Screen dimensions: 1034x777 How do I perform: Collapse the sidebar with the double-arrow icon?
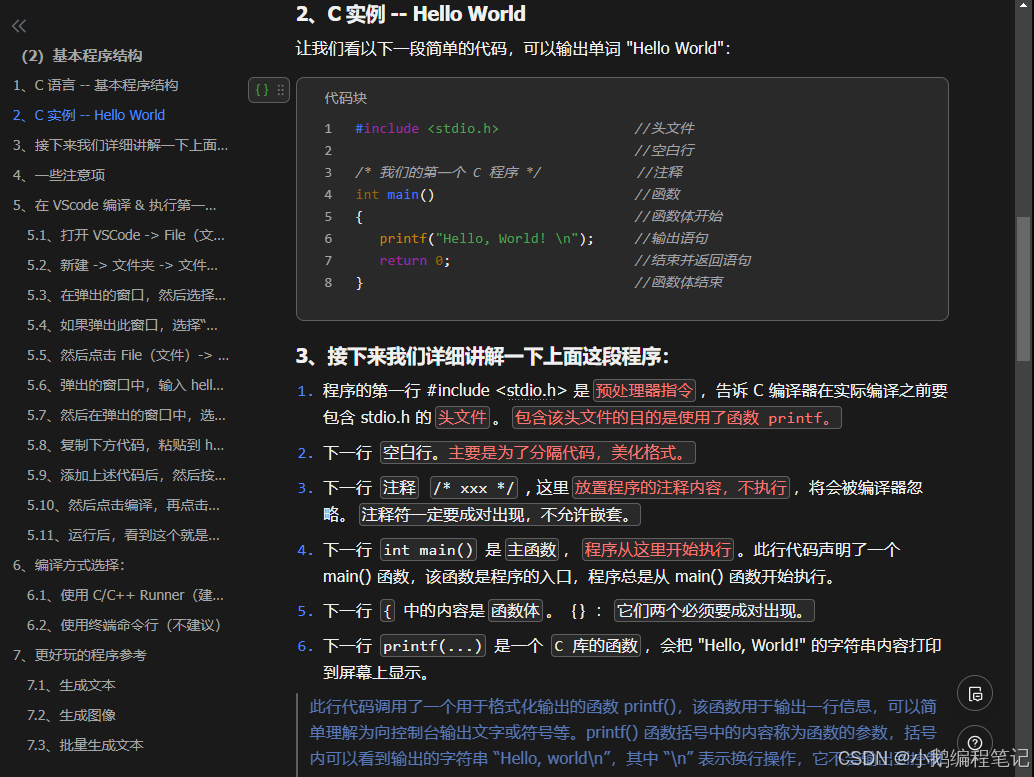click(x=18, y=26)
